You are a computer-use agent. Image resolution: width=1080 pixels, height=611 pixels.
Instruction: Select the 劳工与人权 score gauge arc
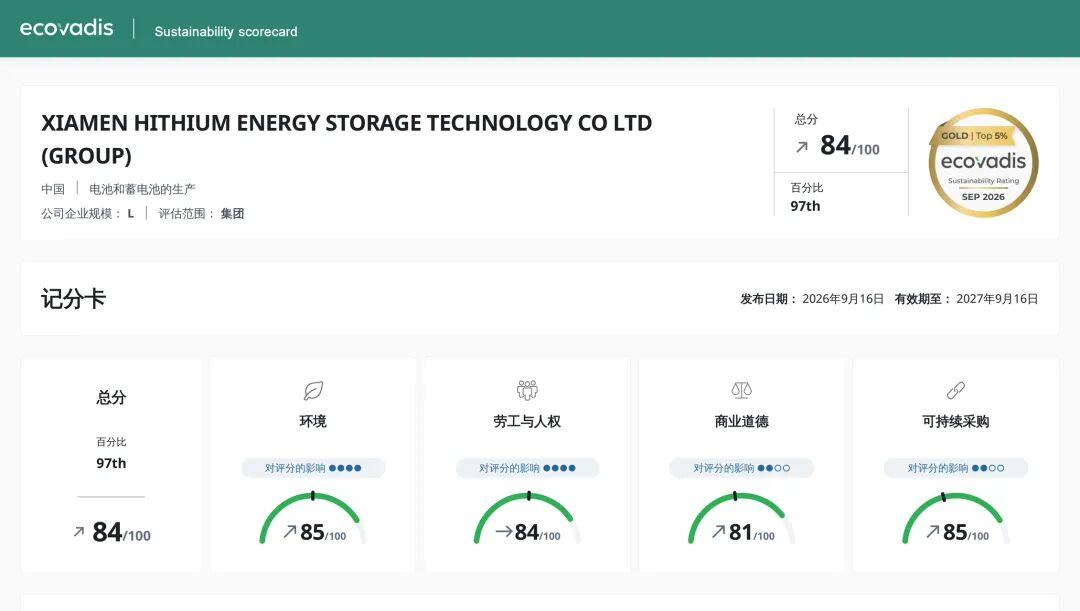click(x=527, y=517)
